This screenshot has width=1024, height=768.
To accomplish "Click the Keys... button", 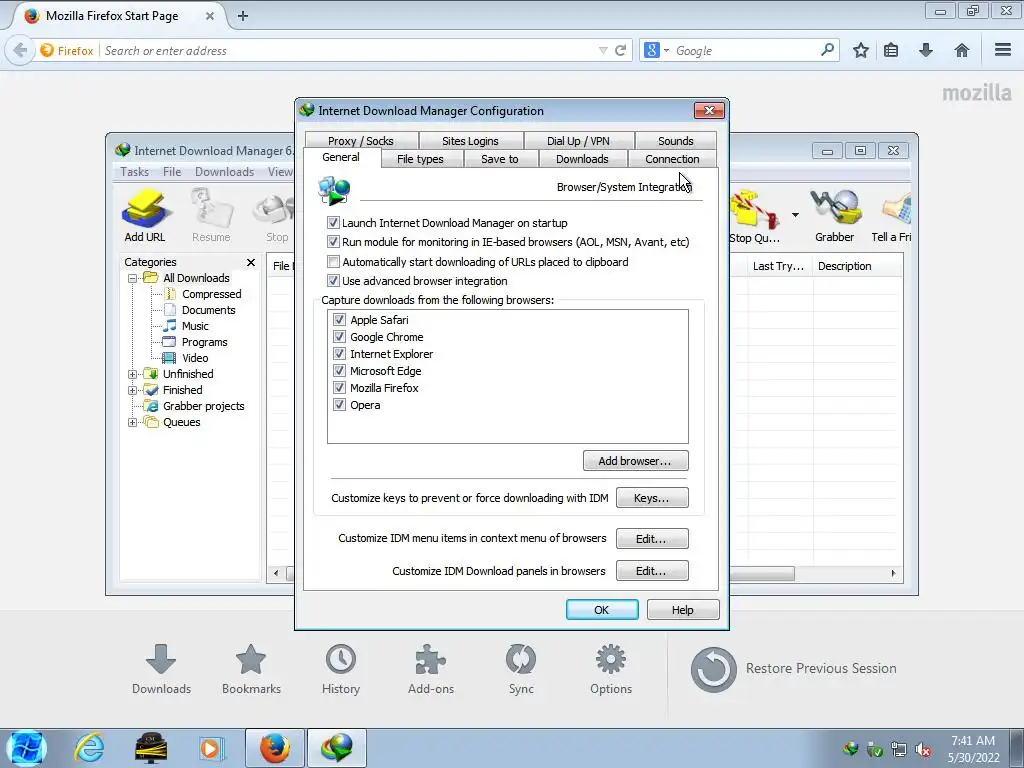I will click(652, 498).
